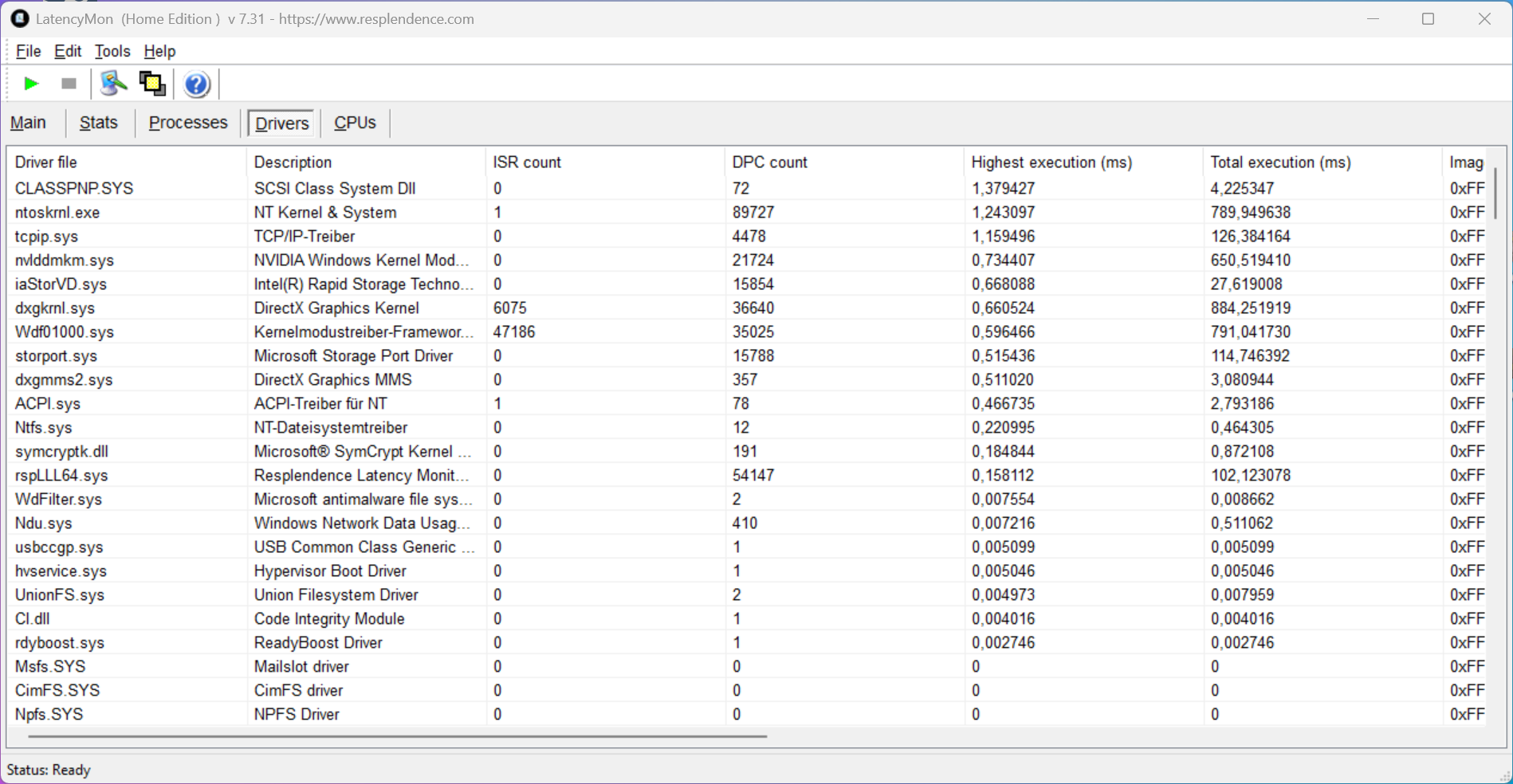The image size is (1513, 784).
Task: Click the horizontal scrollbar under the driver list
Action: pos(397,736)
